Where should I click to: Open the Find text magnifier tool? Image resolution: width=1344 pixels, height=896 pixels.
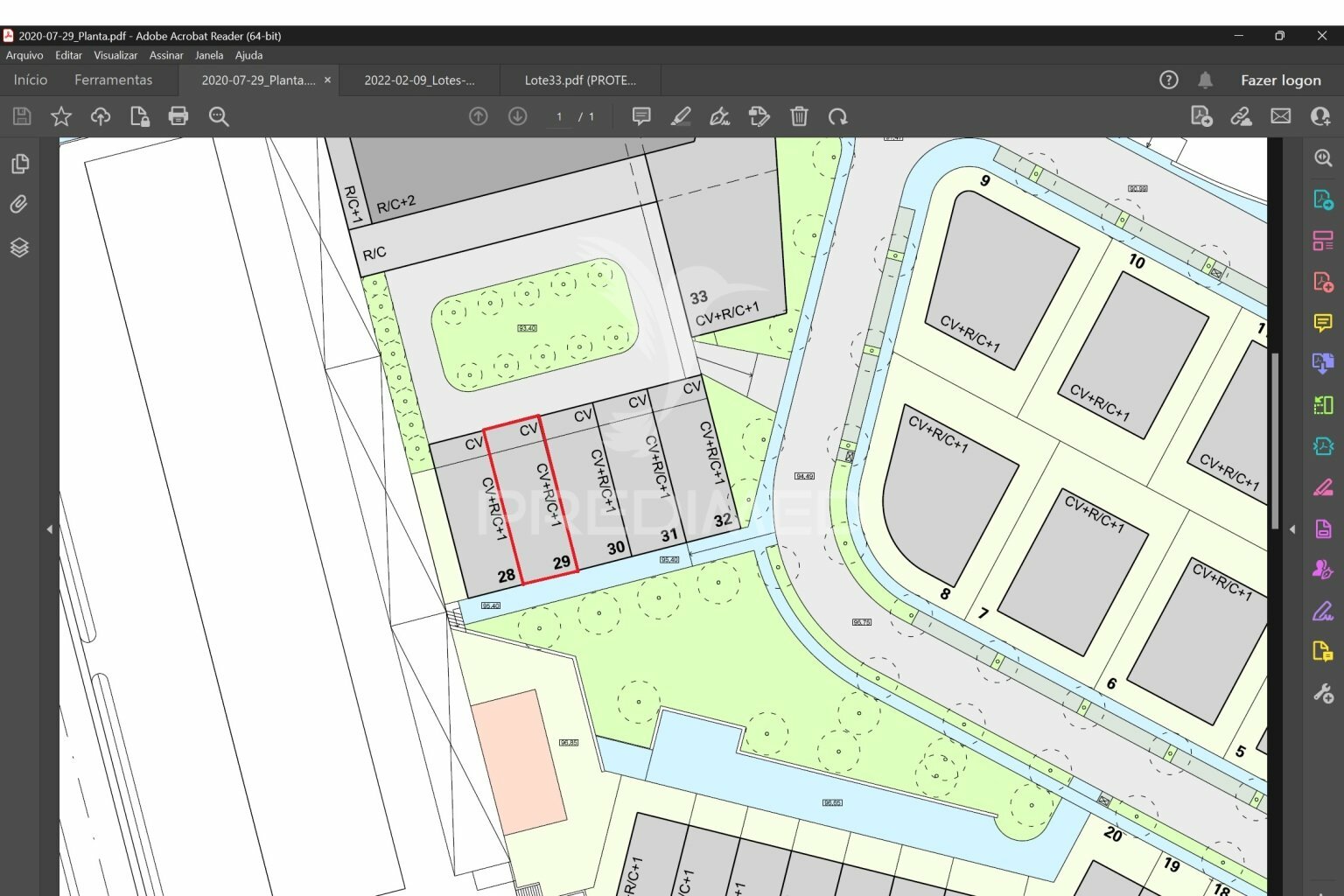click(219, 116)
